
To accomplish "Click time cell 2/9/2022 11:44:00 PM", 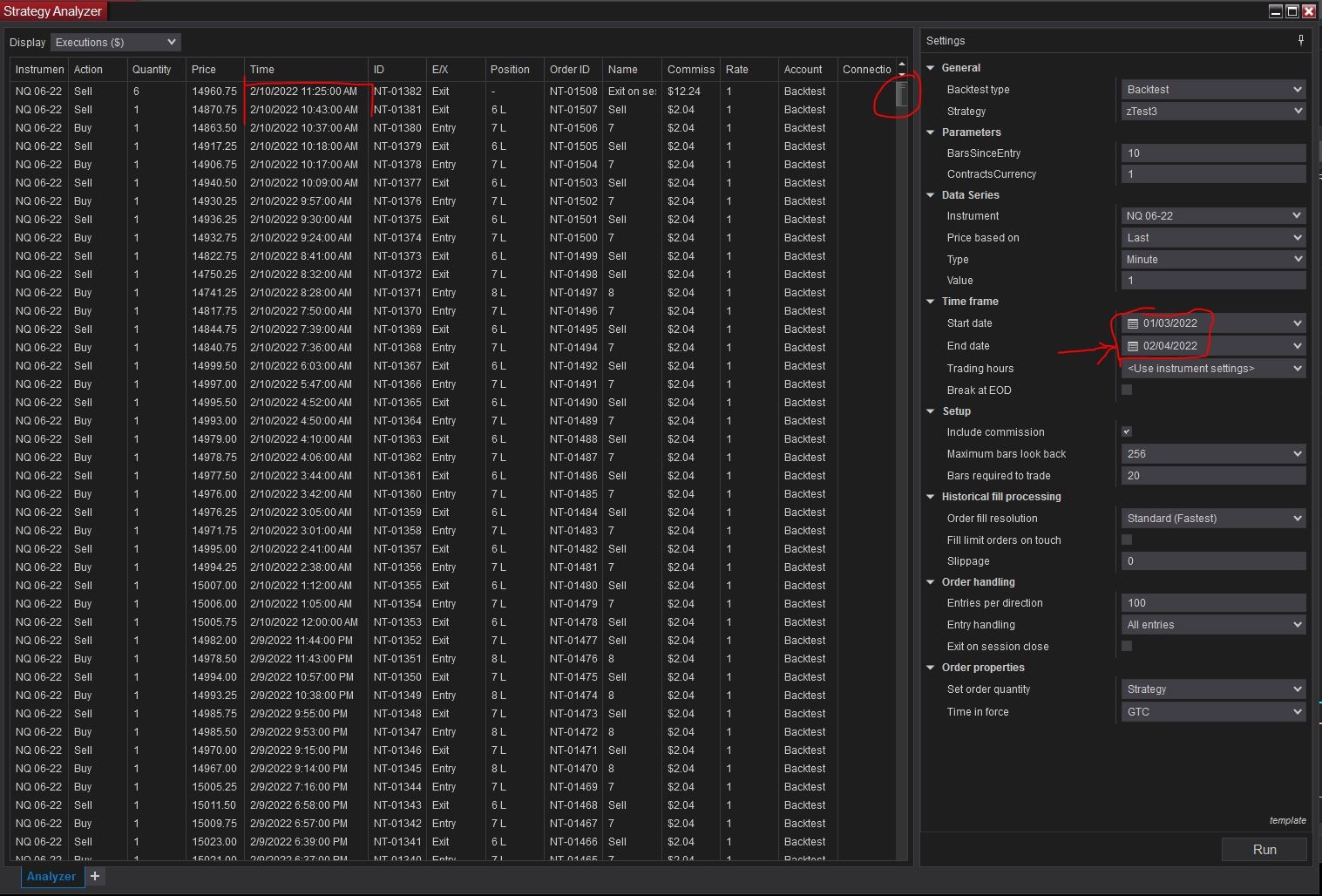I will click(306, 640).
